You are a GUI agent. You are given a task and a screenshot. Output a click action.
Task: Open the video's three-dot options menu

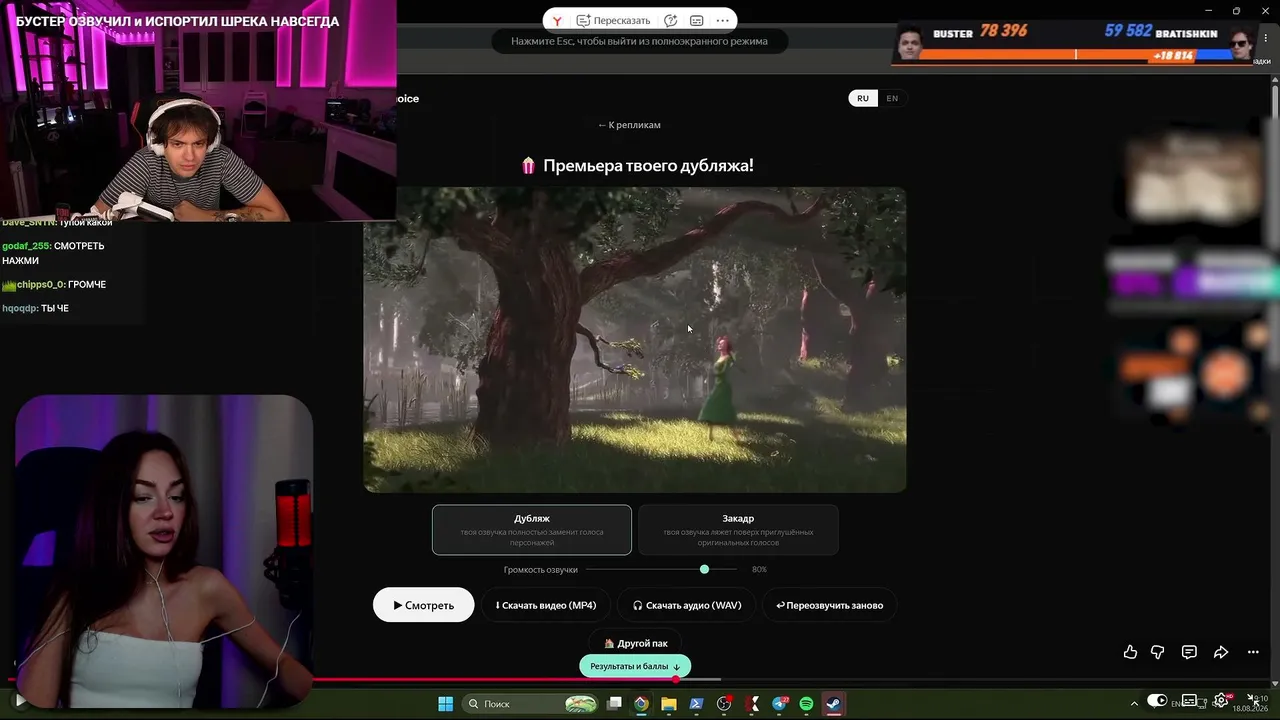click(1253, 652)
